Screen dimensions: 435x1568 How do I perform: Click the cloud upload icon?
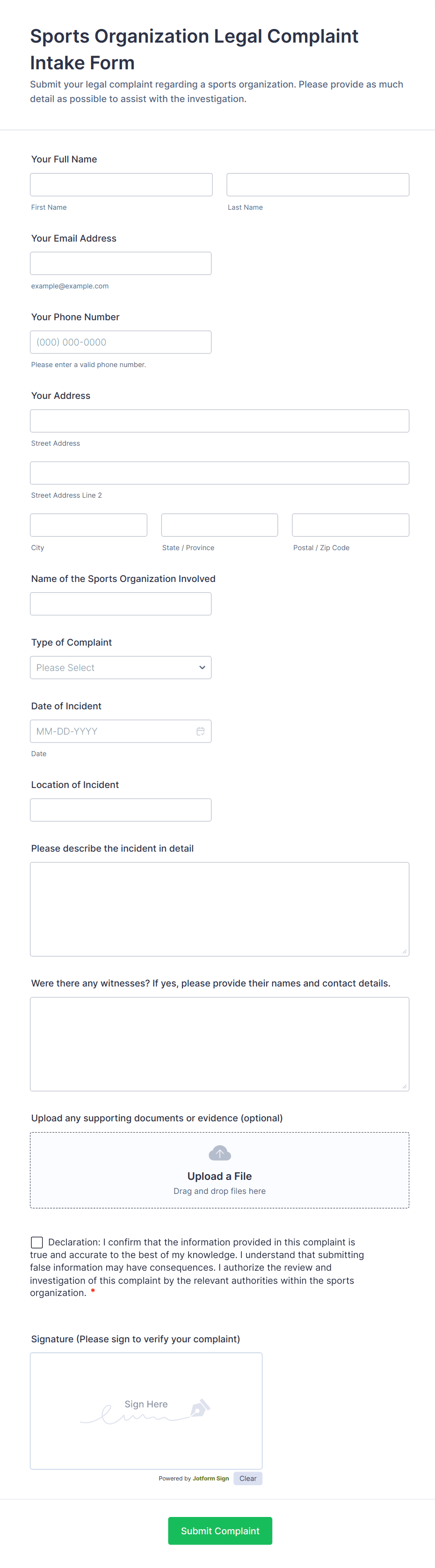pyautogui.click(x=220, y=1153)
